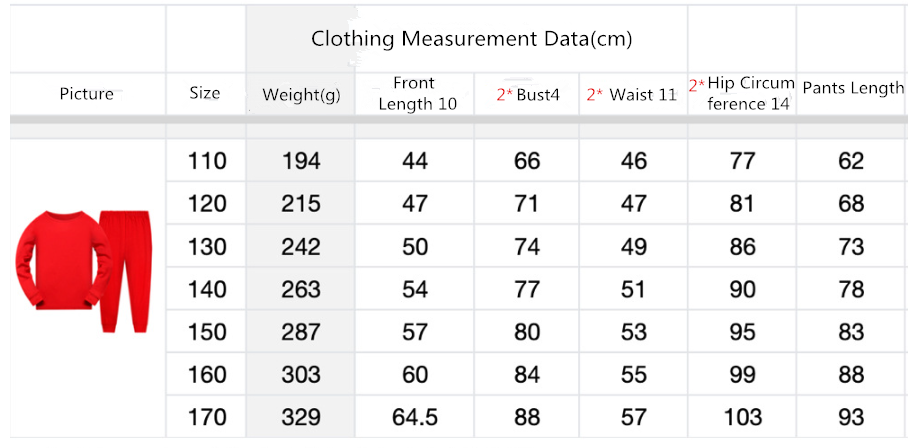
Task: Select size 170 in the Size column
Action: click(x=207, y=417)
